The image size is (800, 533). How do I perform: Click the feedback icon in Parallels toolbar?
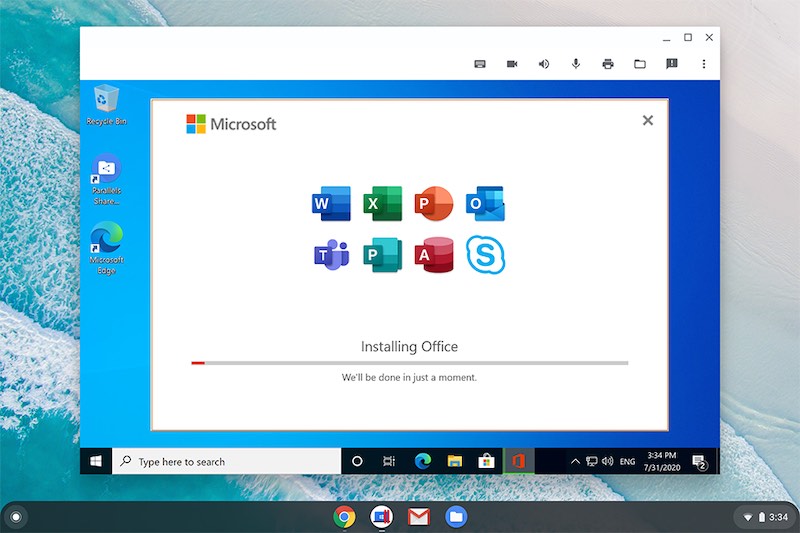[672, 64]
